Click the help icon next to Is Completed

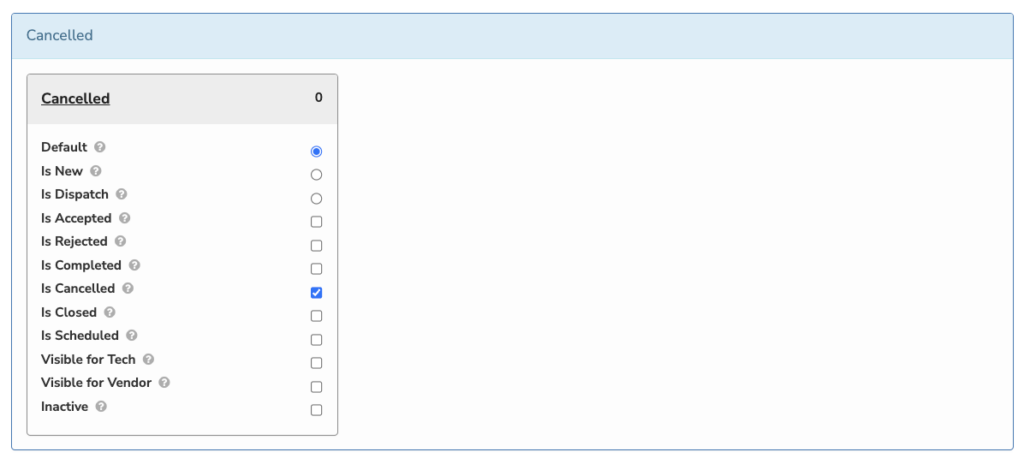(135, 265)
